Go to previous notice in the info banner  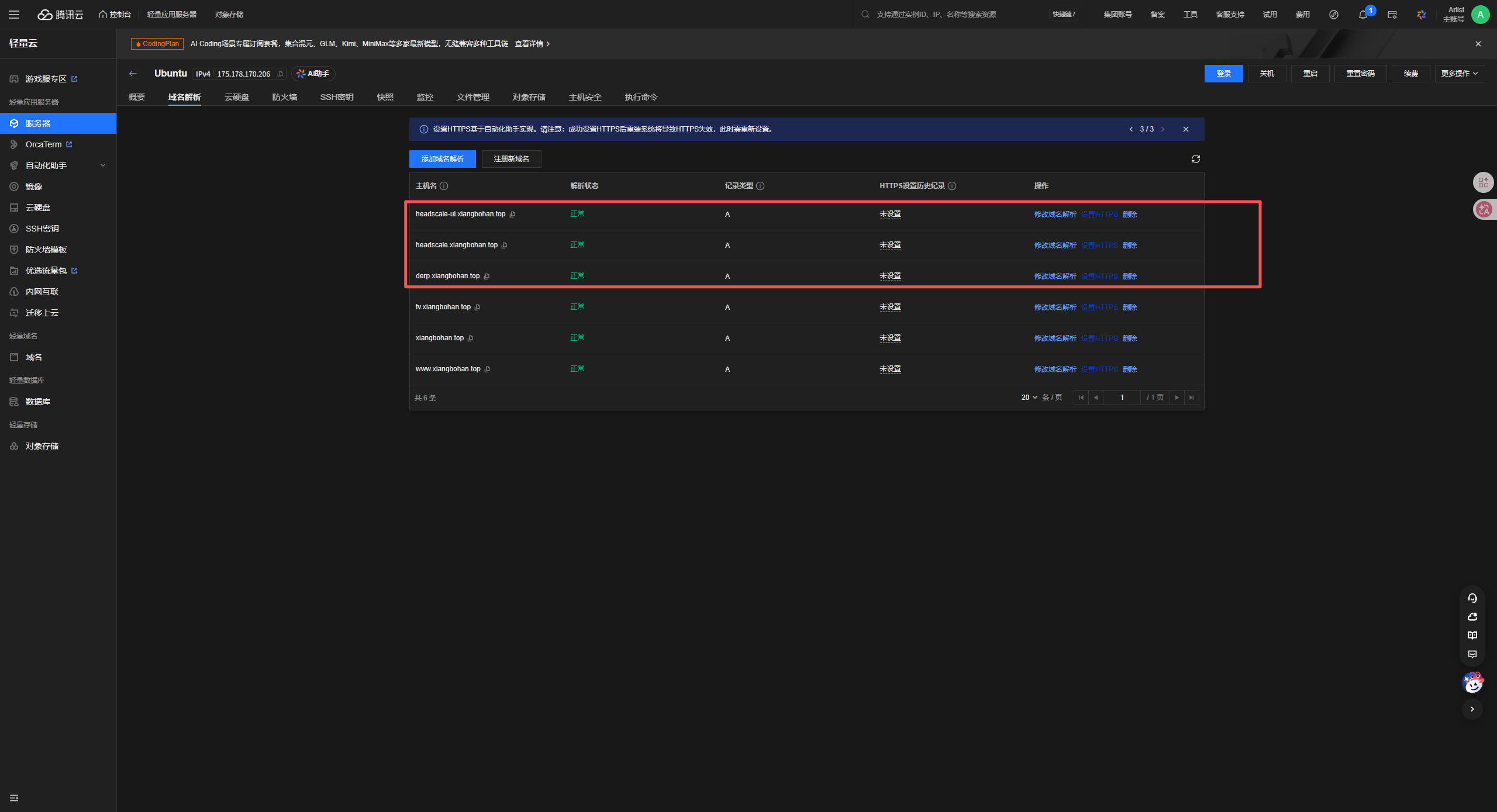[1131, 129]
